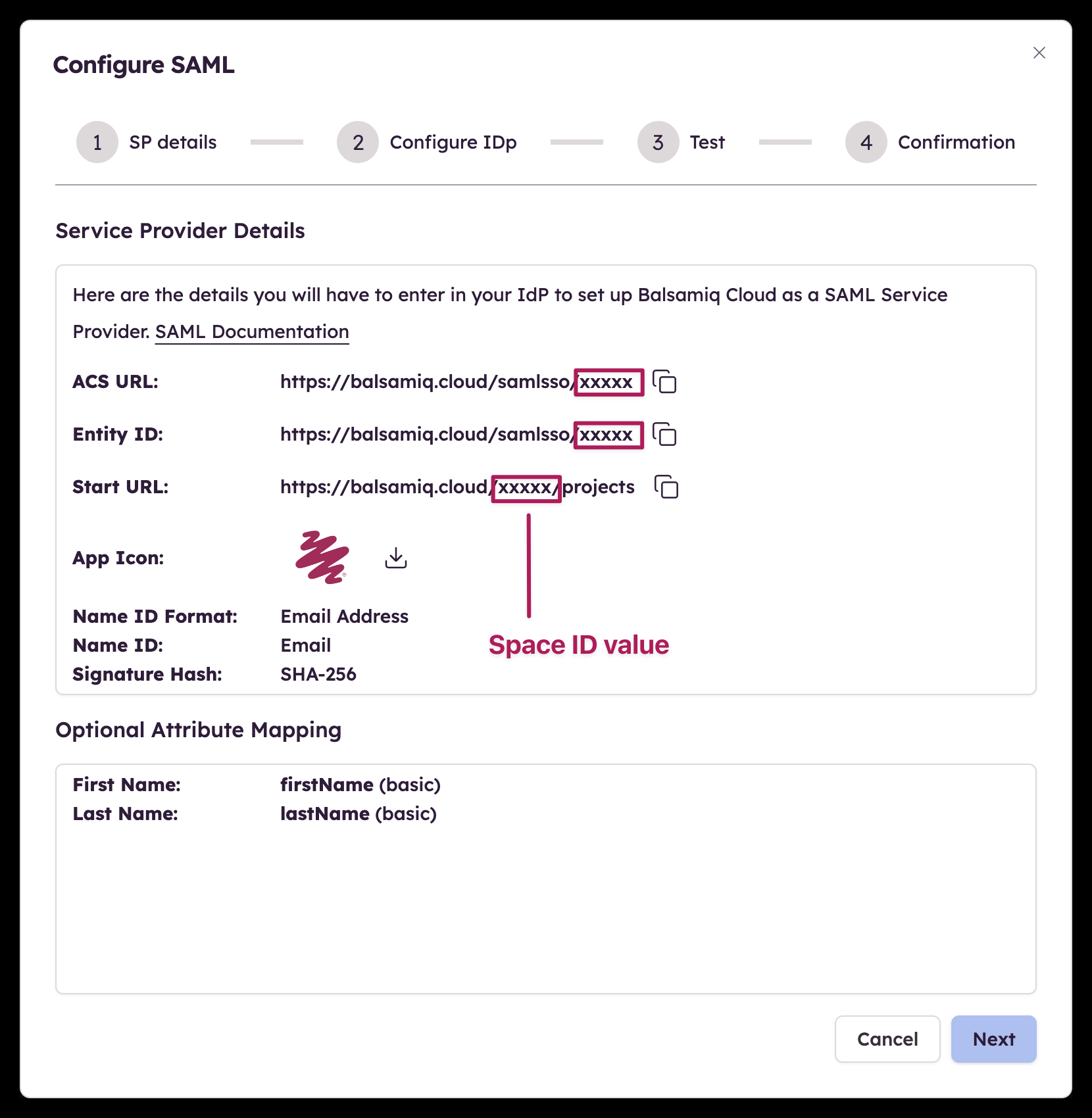This screenshot has height=1118, width=1092.
Task: Click step 3 circle indicator
Action: point(658,141)
